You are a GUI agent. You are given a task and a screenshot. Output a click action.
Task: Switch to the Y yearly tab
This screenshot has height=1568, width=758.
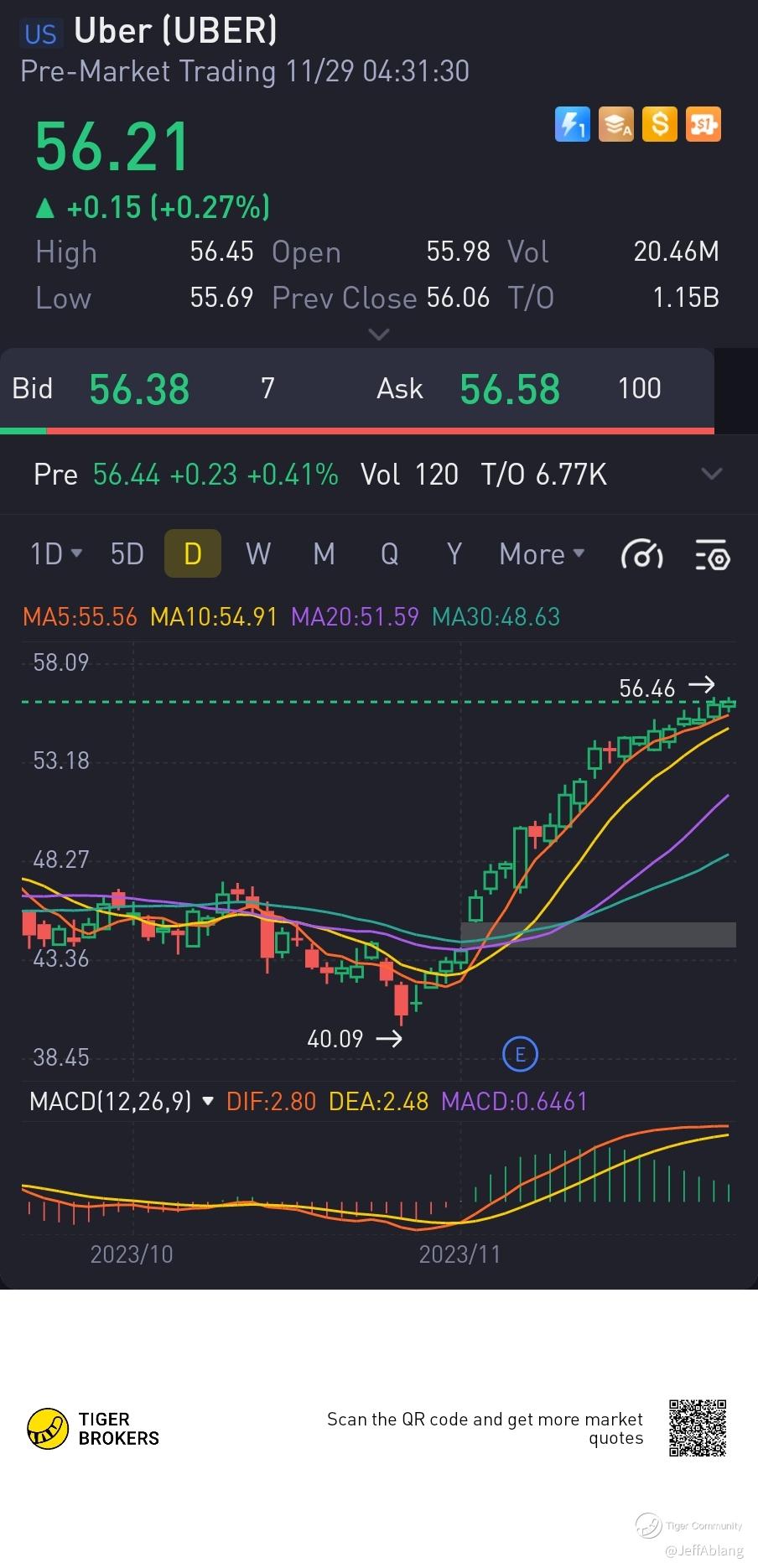[454, 554]
